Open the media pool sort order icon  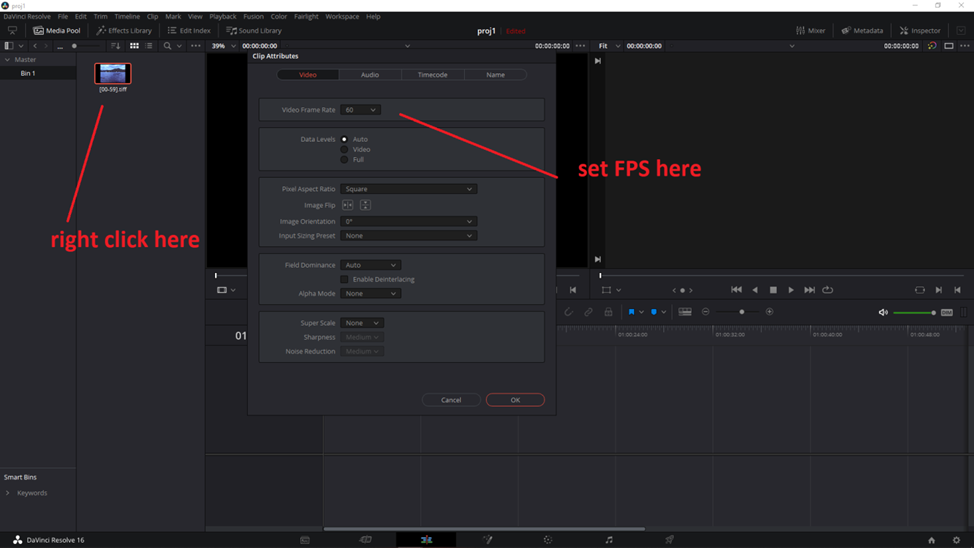[116, 46]
